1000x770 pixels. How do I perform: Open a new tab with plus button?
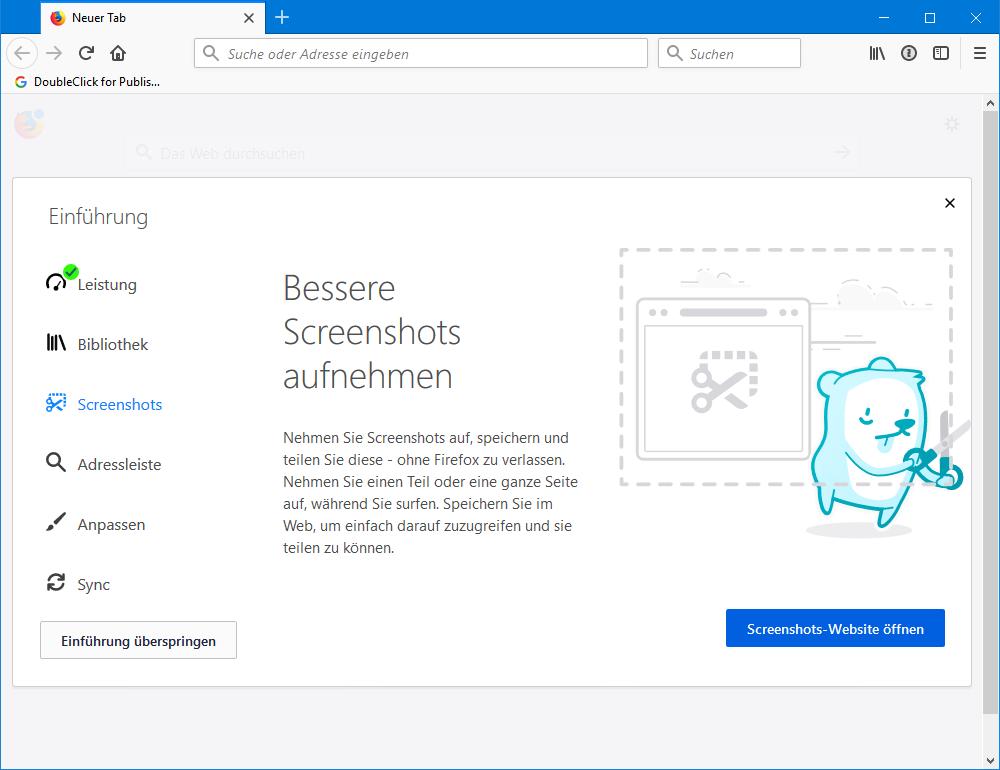click(282, 17)
